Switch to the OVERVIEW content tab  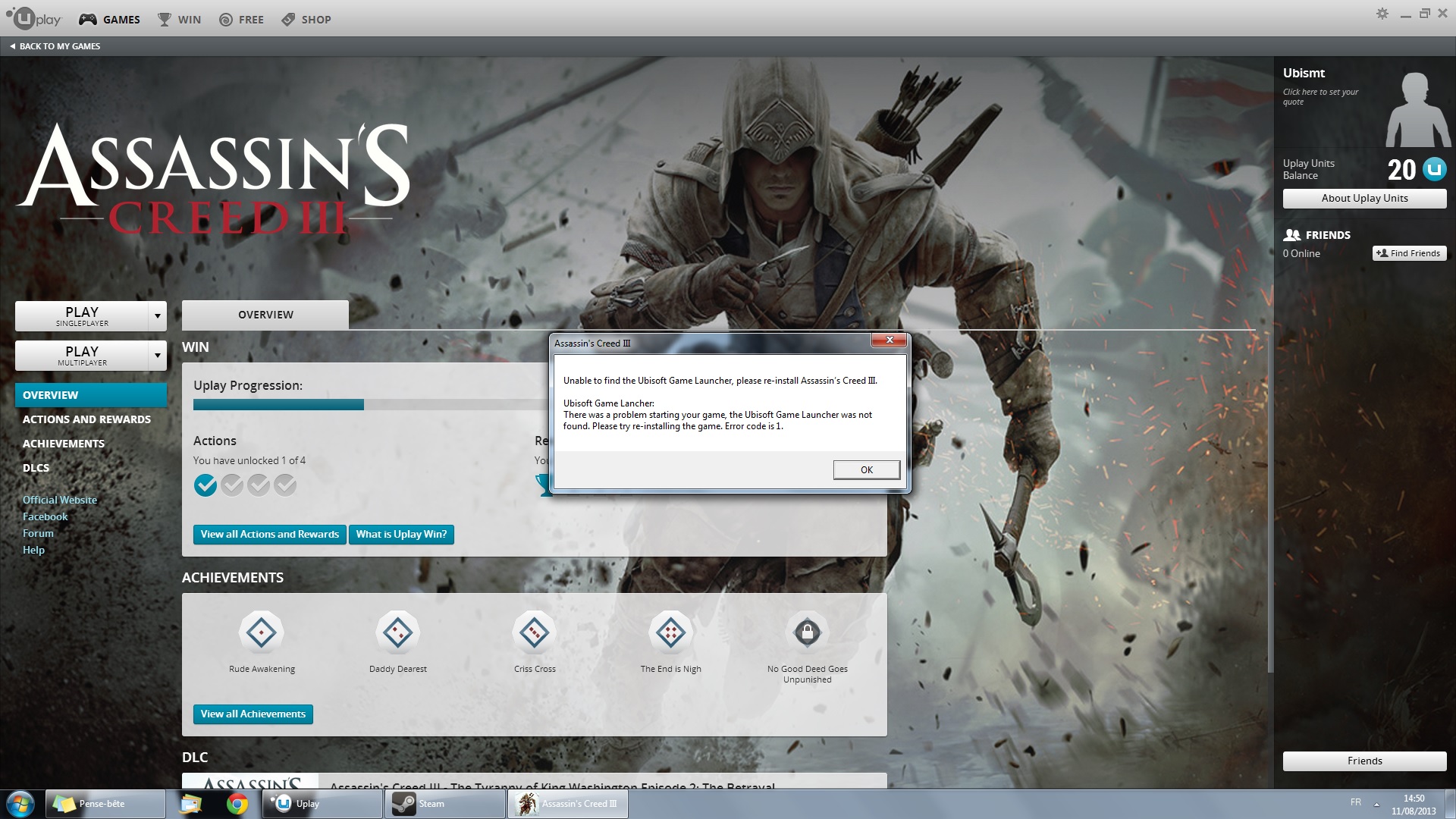point(265,315)
